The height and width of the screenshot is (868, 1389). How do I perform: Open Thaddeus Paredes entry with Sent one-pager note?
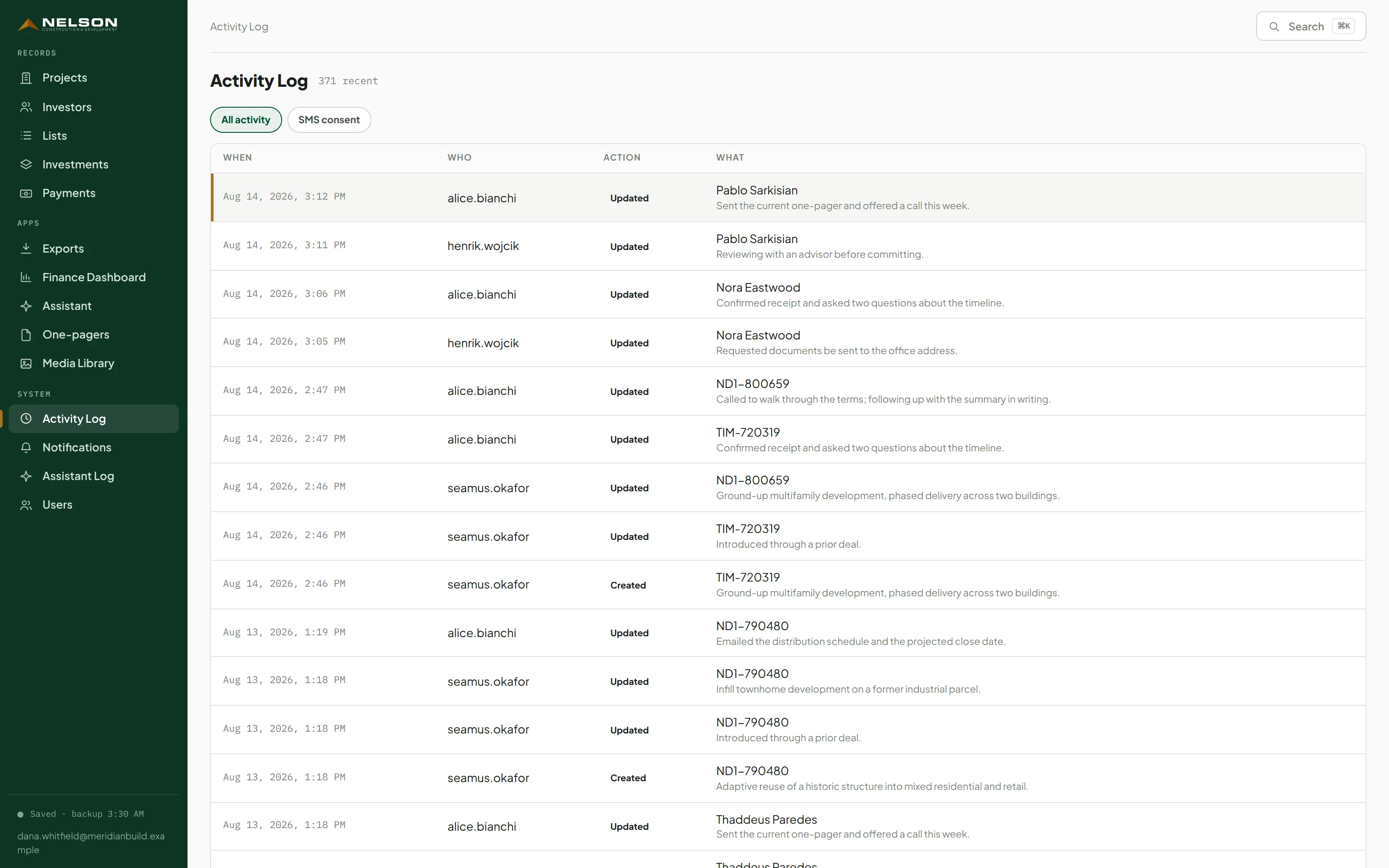click(x=766, y=819)
